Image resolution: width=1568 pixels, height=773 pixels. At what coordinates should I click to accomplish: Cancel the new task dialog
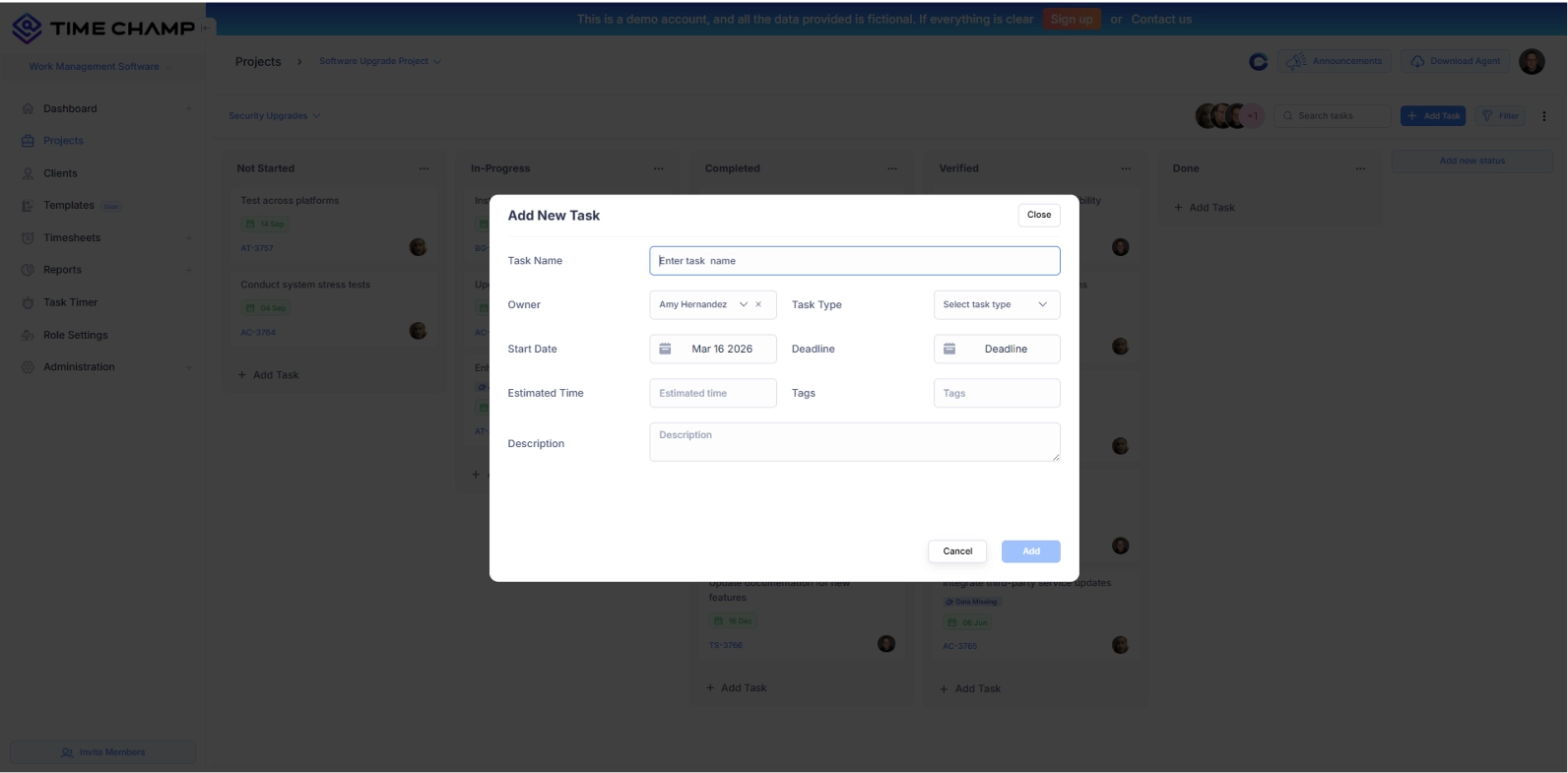tap(956, 551)
